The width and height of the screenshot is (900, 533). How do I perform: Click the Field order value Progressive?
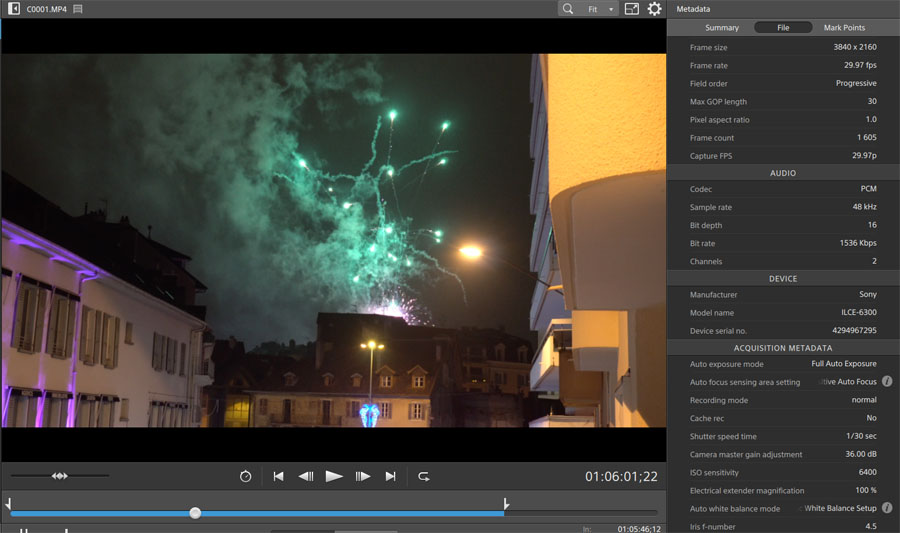click(x=856, y=83)
